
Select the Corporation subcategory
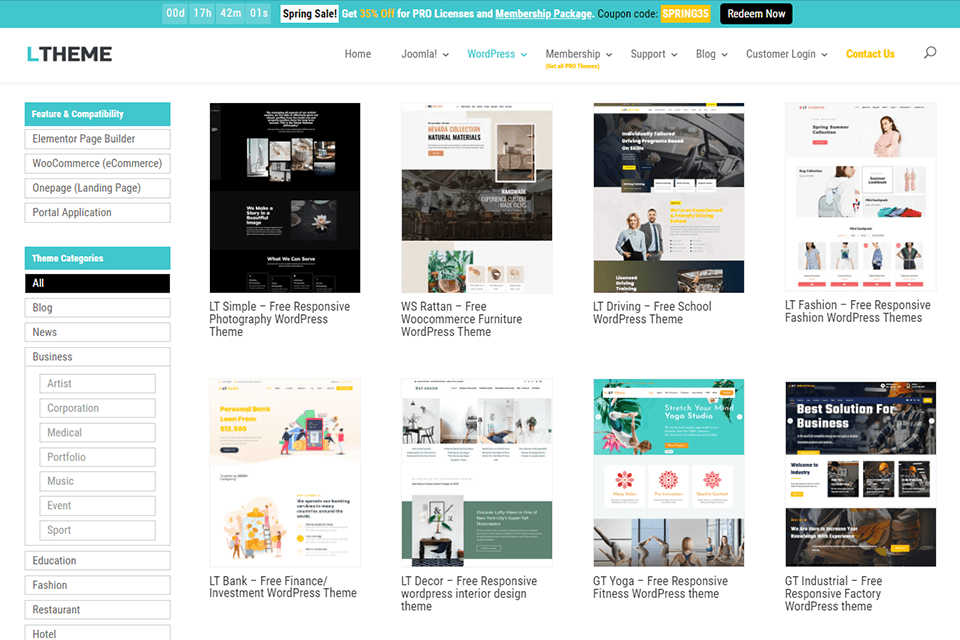pos(97,408)
